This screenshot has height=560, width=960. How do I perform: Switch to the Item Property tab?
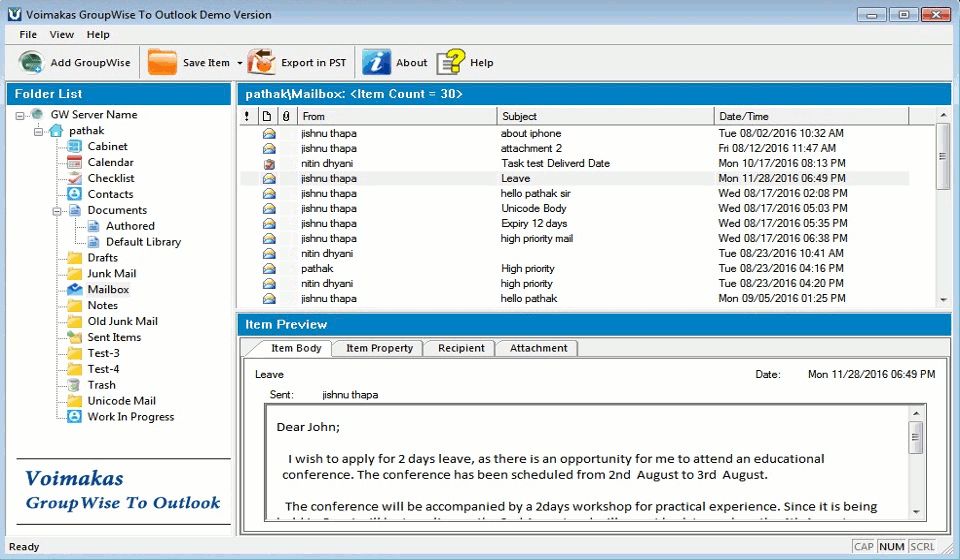pyautogui.click(x=379, y=348)
